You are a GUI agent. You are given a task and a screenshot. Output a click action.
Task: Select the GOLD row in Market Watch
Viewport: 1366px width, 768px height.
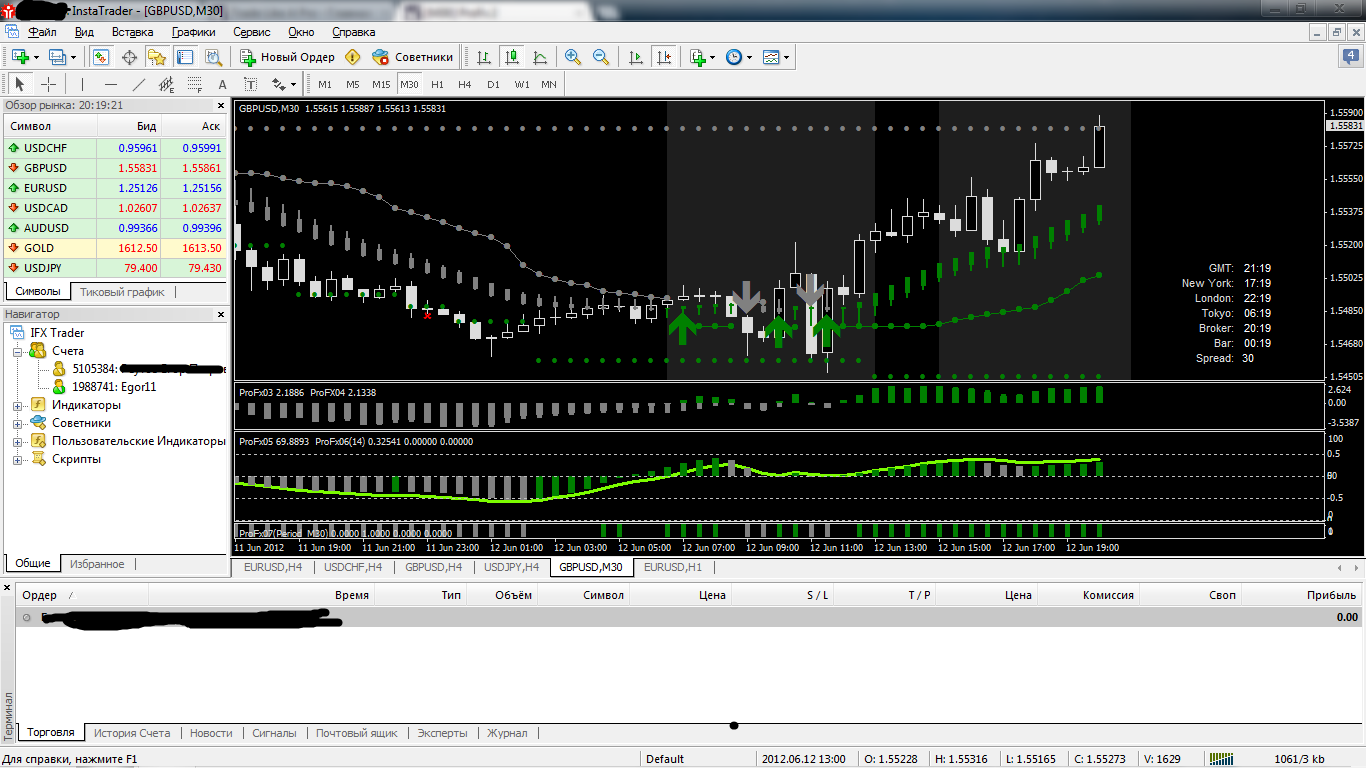[x=116, y=248]
